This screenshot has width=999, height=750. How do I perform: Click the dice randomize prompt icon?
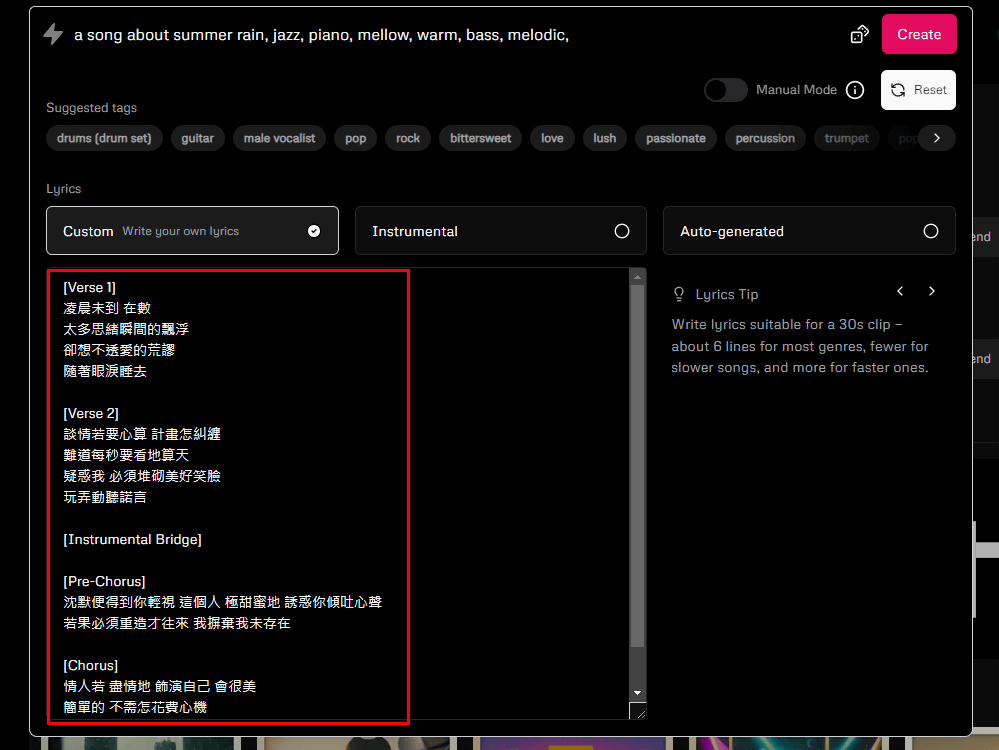(x=859, y=34)
